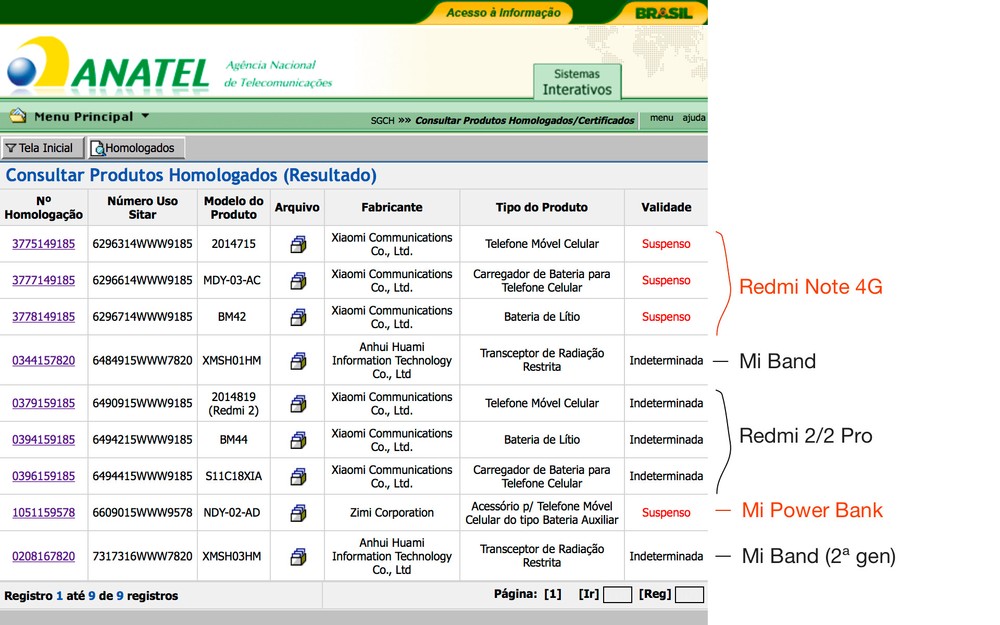Click Suspenso status in NDY-02-AD row
The width and height of the screenshot is (1000, 625).
(666, 513)
